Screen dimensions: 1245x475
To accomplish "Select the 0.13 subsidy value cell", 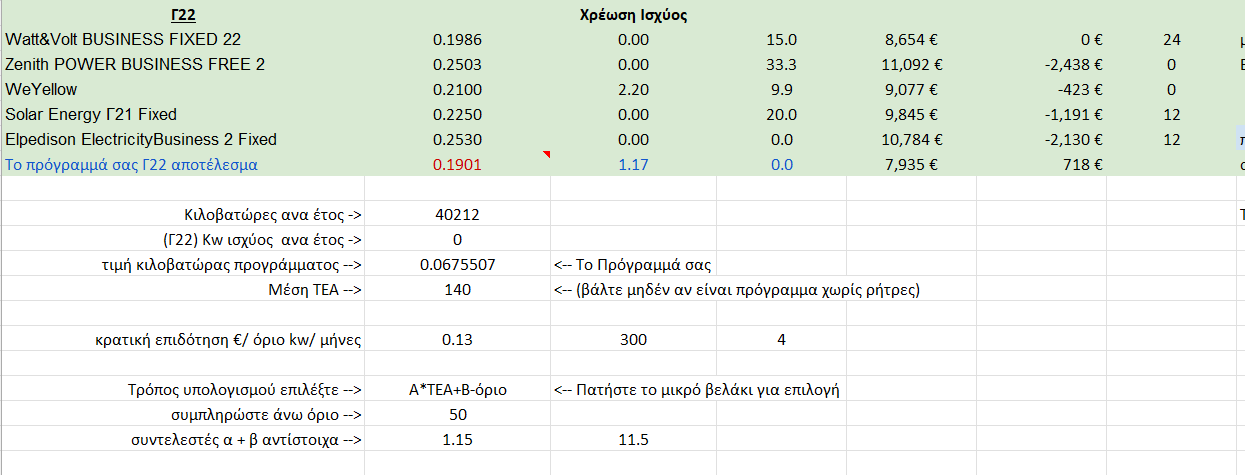I will click(x=457, y=340).
